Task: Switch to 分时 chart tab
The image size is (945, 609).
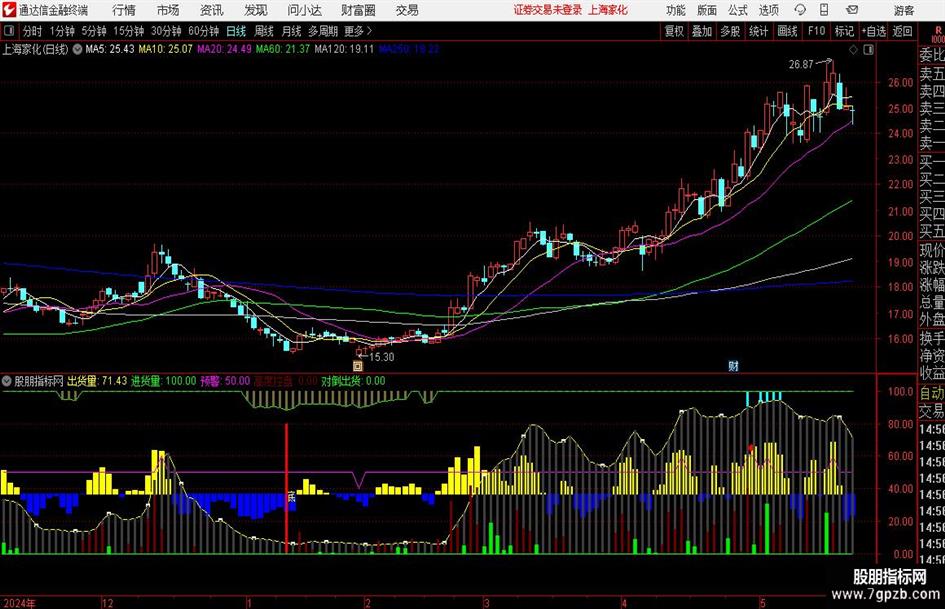Action: (x=33, y=31)
